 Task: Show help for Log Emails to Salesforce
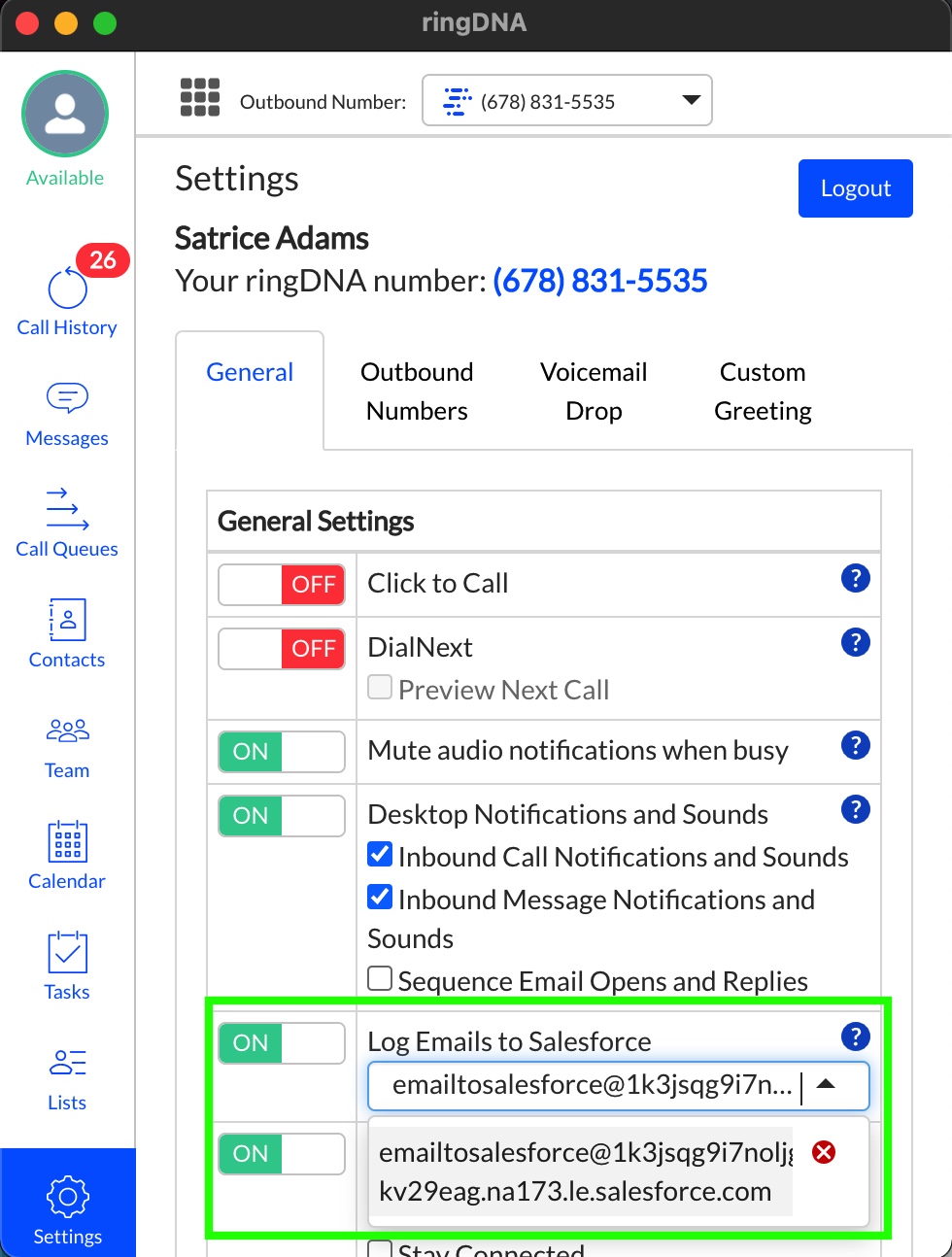click(x=855, y=1036)
